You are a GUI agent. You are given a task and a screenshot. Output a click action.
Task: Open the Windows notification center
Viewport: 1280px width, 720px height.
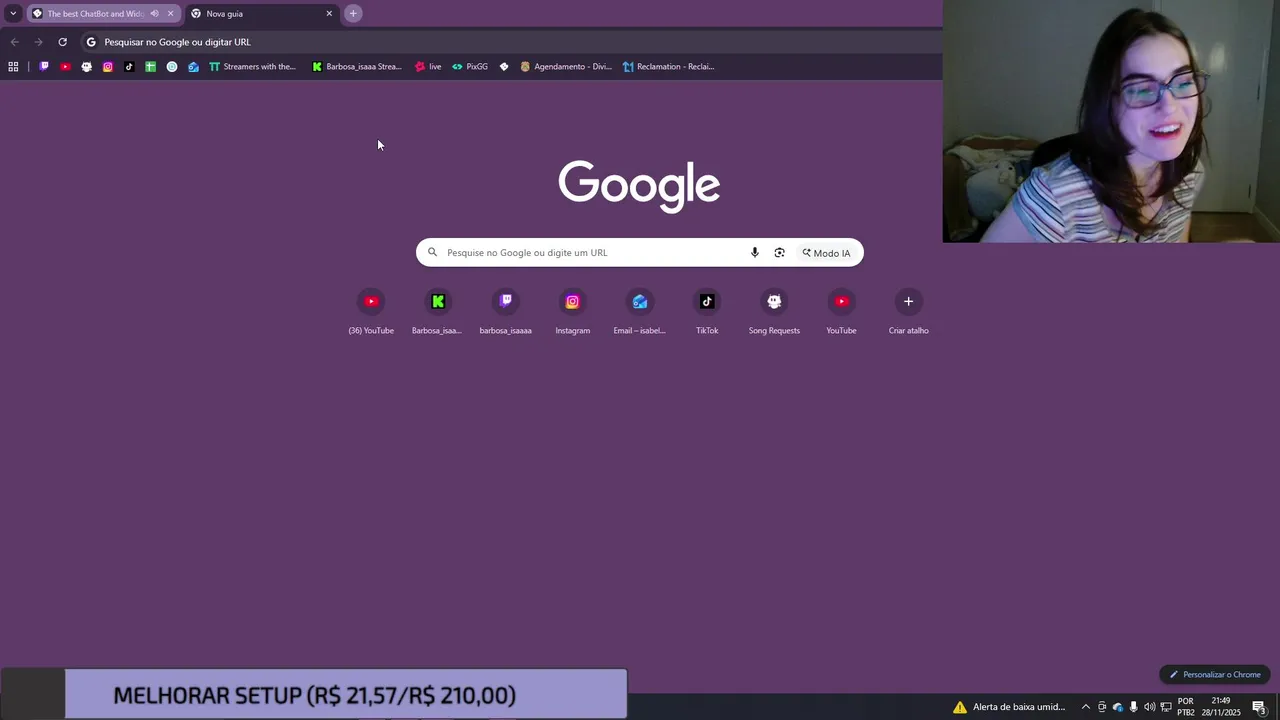click(1260, 707)
